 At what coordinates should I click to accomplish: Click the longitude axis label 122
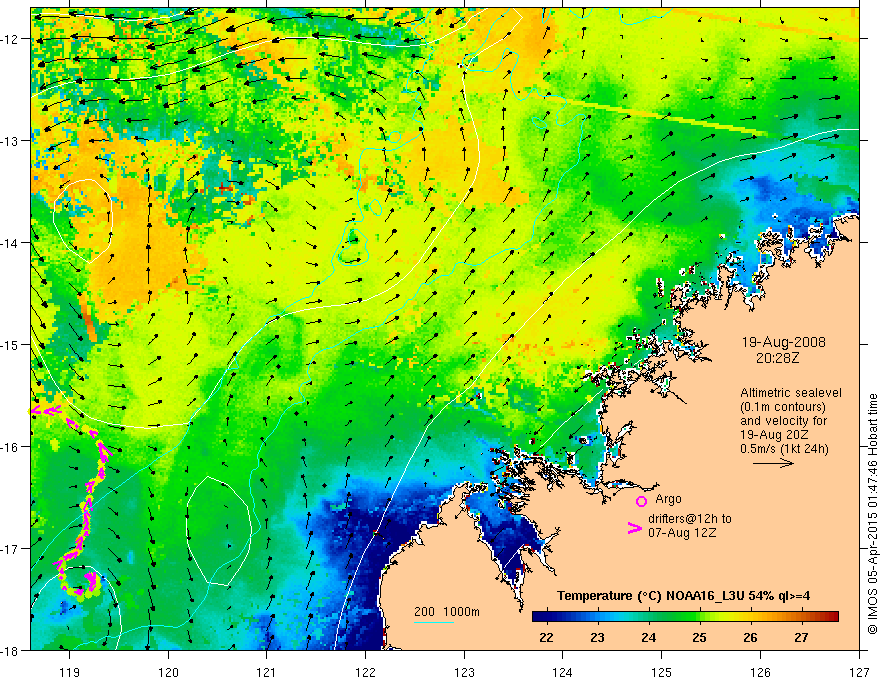tap(365, 672)
